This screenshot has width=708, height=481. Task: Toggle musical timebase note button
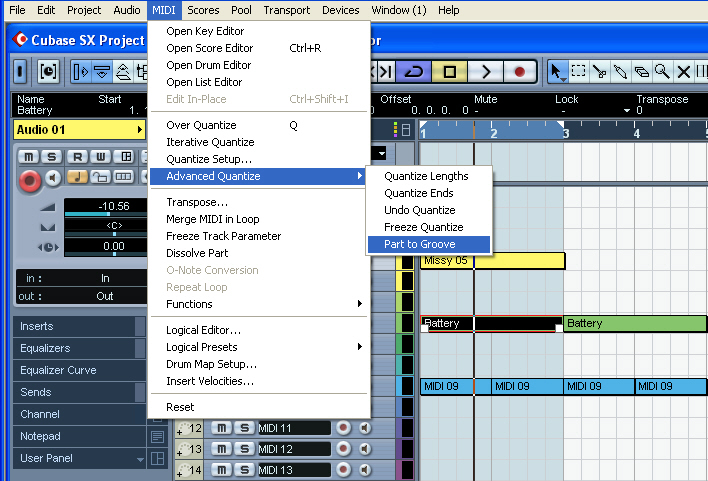click(x=78, y=177)
